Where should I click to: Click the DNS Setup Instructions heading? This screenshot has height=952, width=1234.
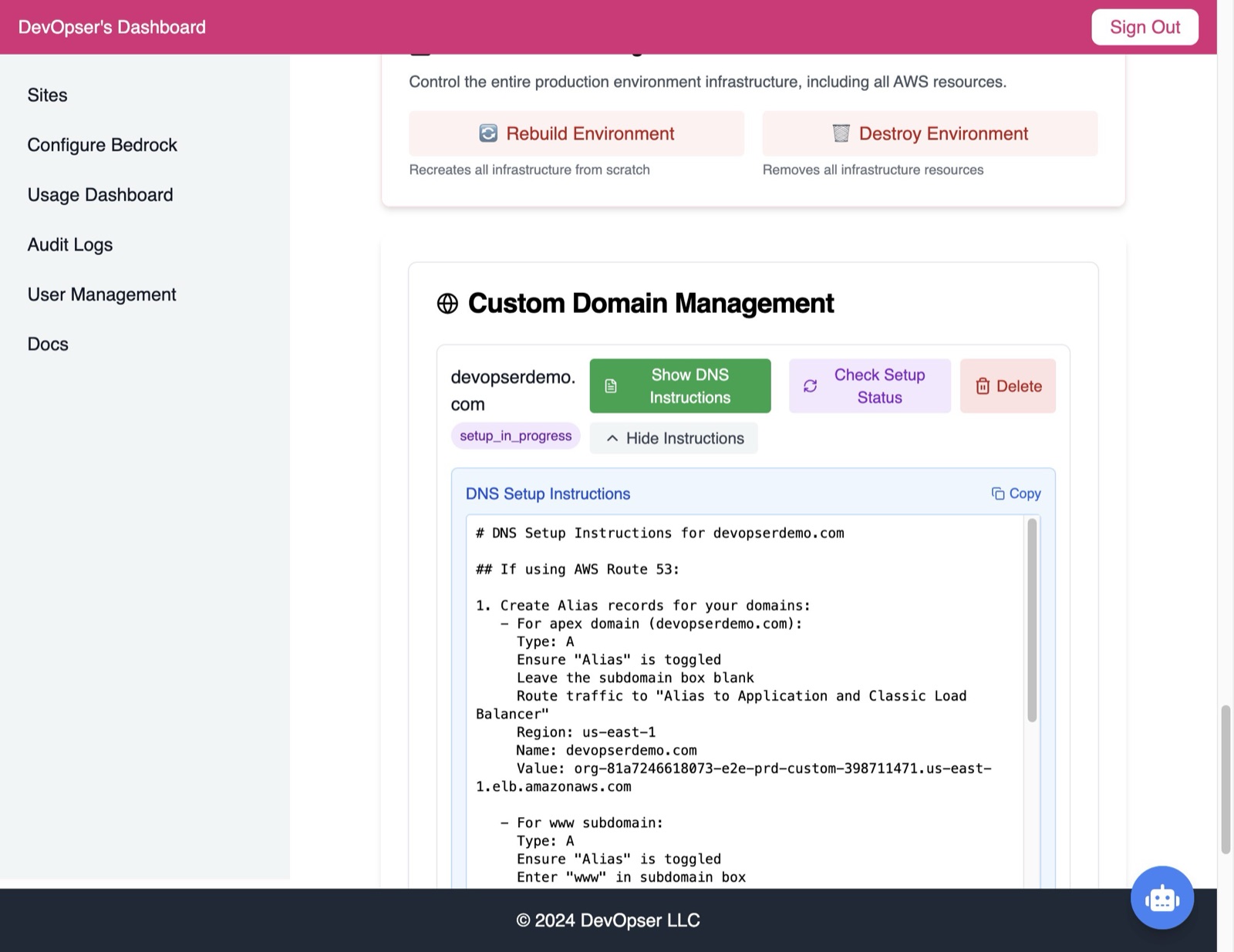click(x=548, y=494)
